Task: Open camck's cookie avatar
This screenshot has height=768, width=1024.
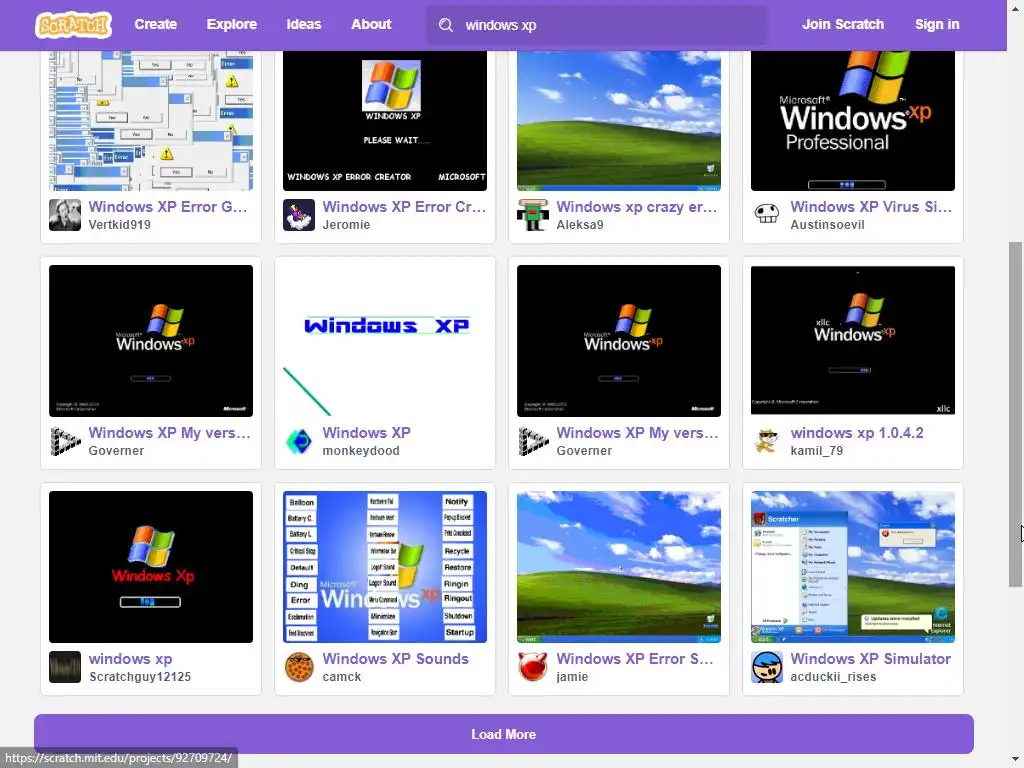Action: pyautogui.click(x=298, y=667)
